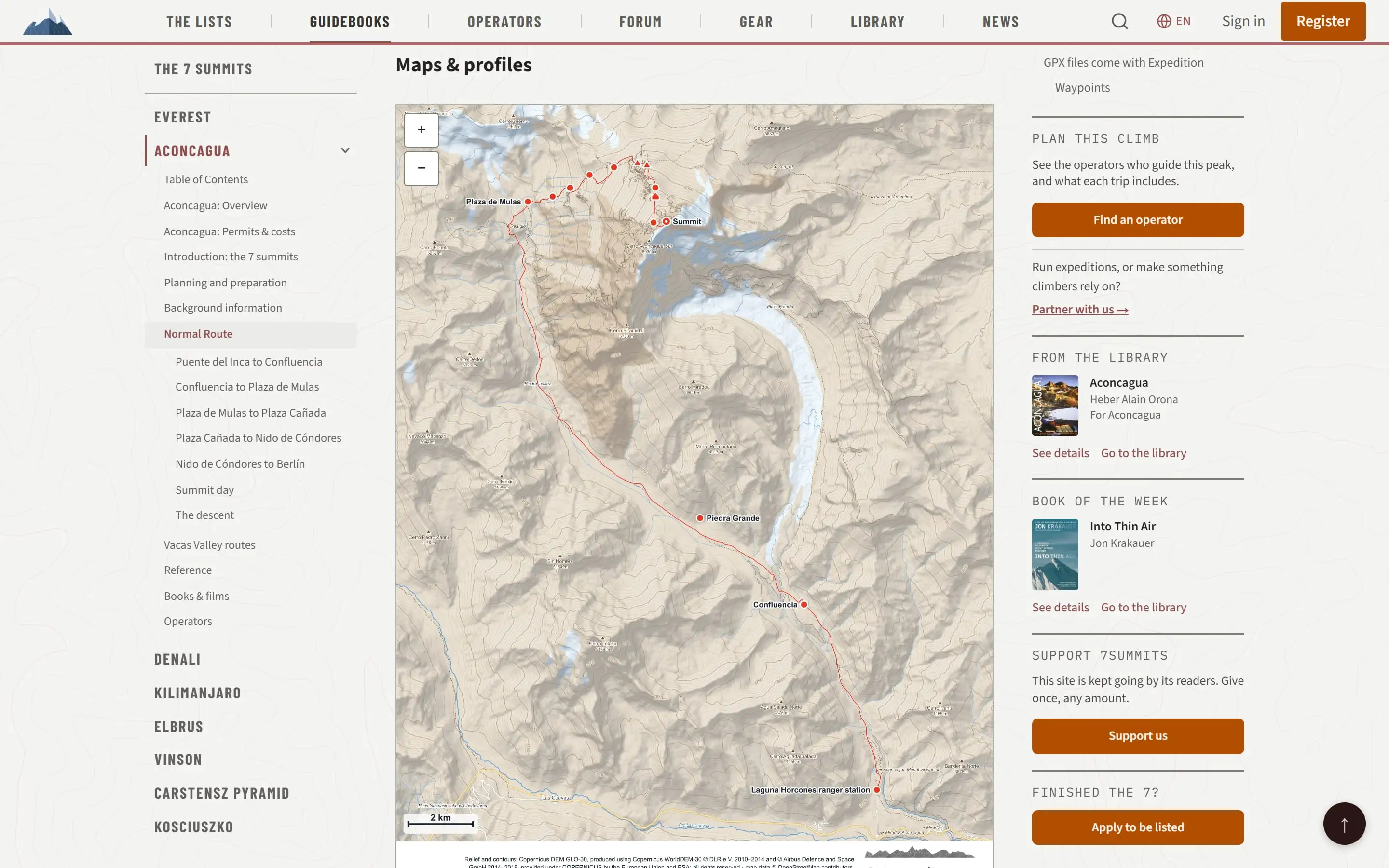The width and height of the screenshot is (1389, 868).
Task: Click the Plaza de Mulas map marker
Action: 528,202
